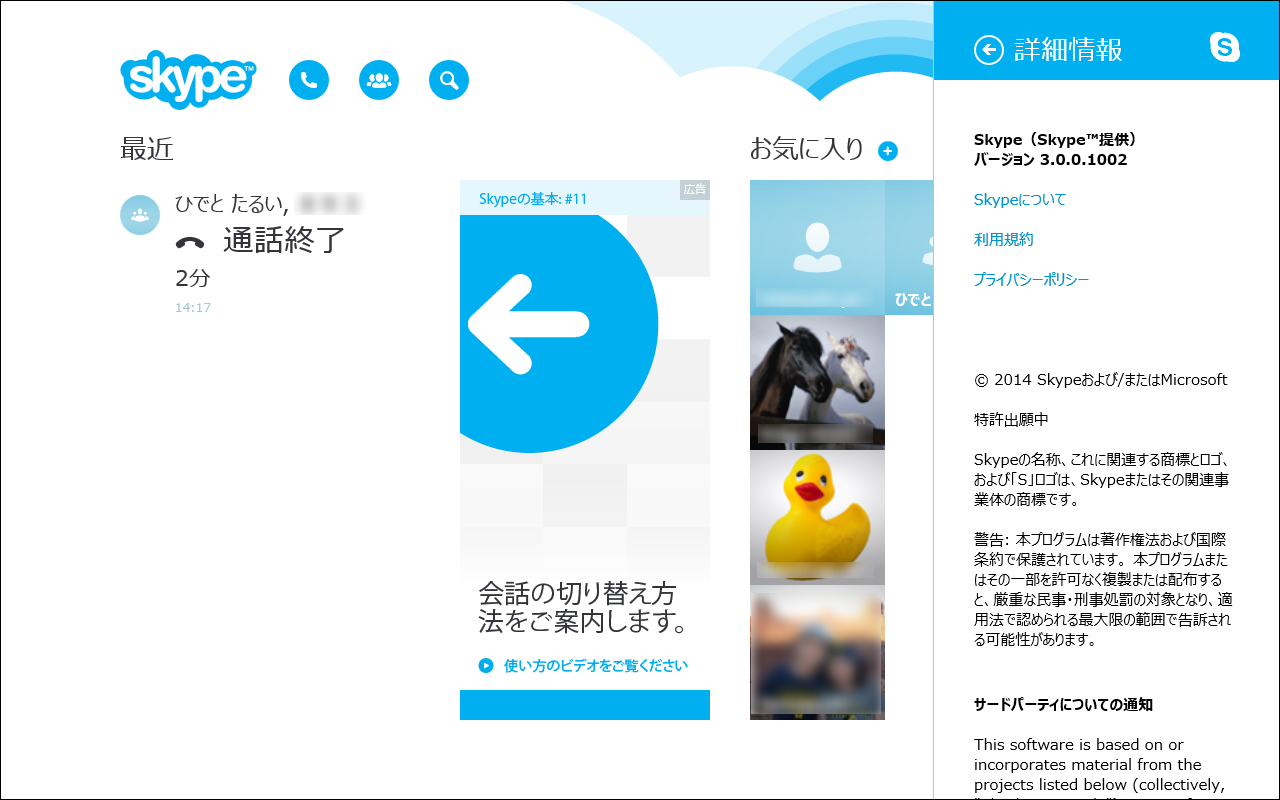
Task: Open the Skypeについて link
Action: 1020,199
